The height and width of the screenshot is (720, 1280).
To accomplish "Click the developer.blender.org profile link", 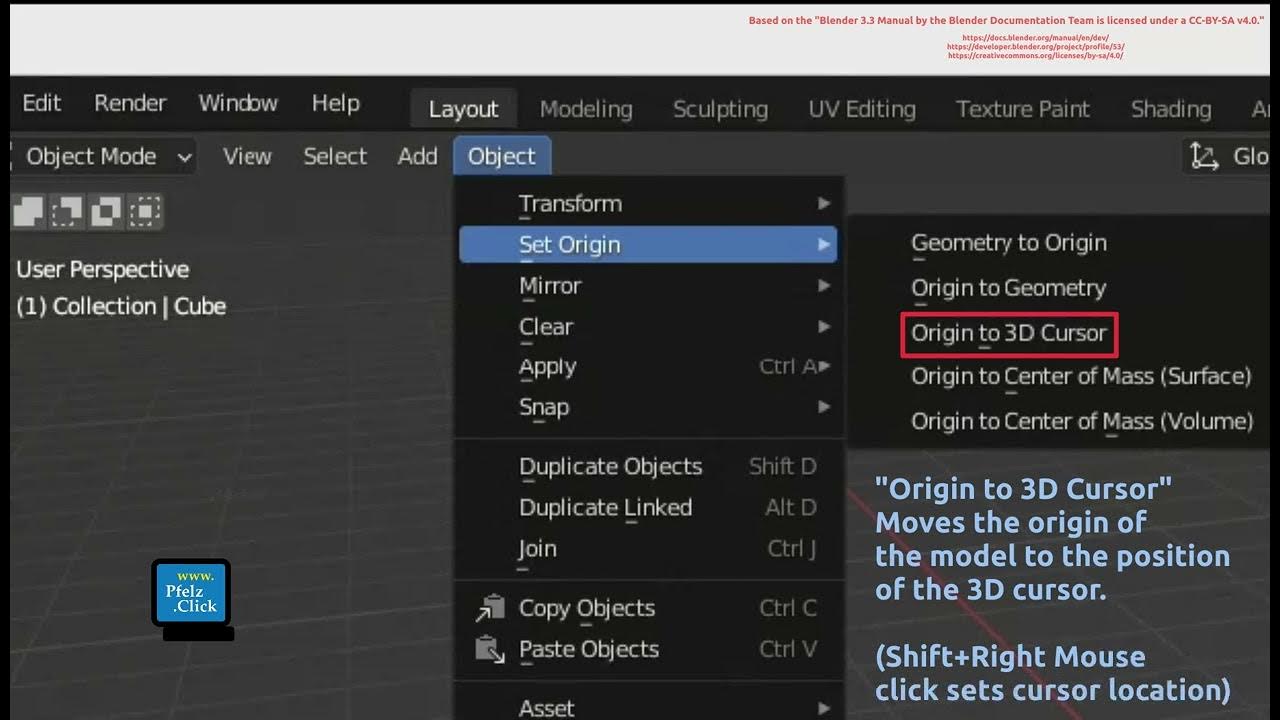I will click(1035, 47).
